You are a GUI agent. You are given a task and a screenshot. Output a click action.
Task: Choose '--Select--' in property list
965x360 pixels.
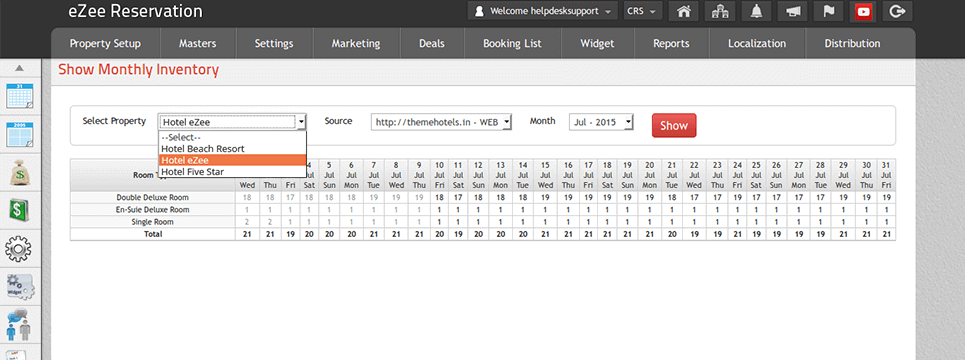[233, 137]
